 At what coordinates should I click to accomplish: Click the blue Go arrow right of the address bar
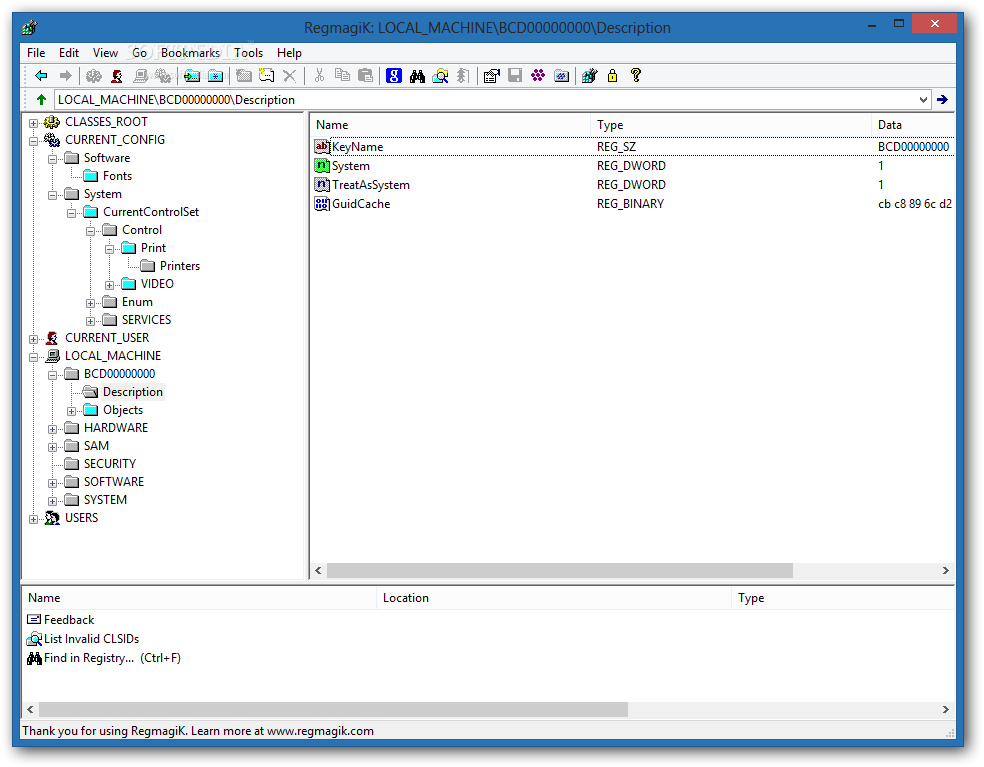[x=942, y=99]
